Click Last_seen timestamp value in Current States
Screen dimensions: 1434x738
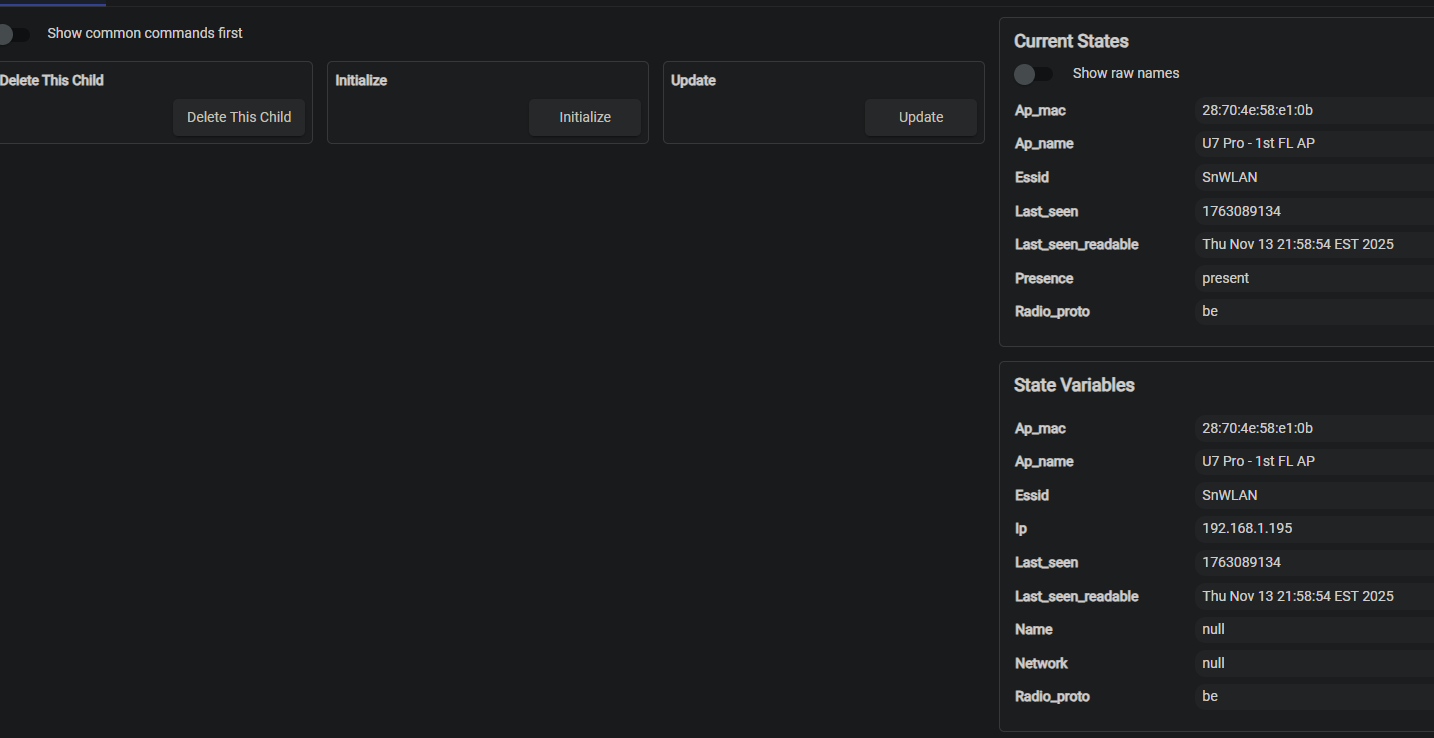tap(1241, 211)
